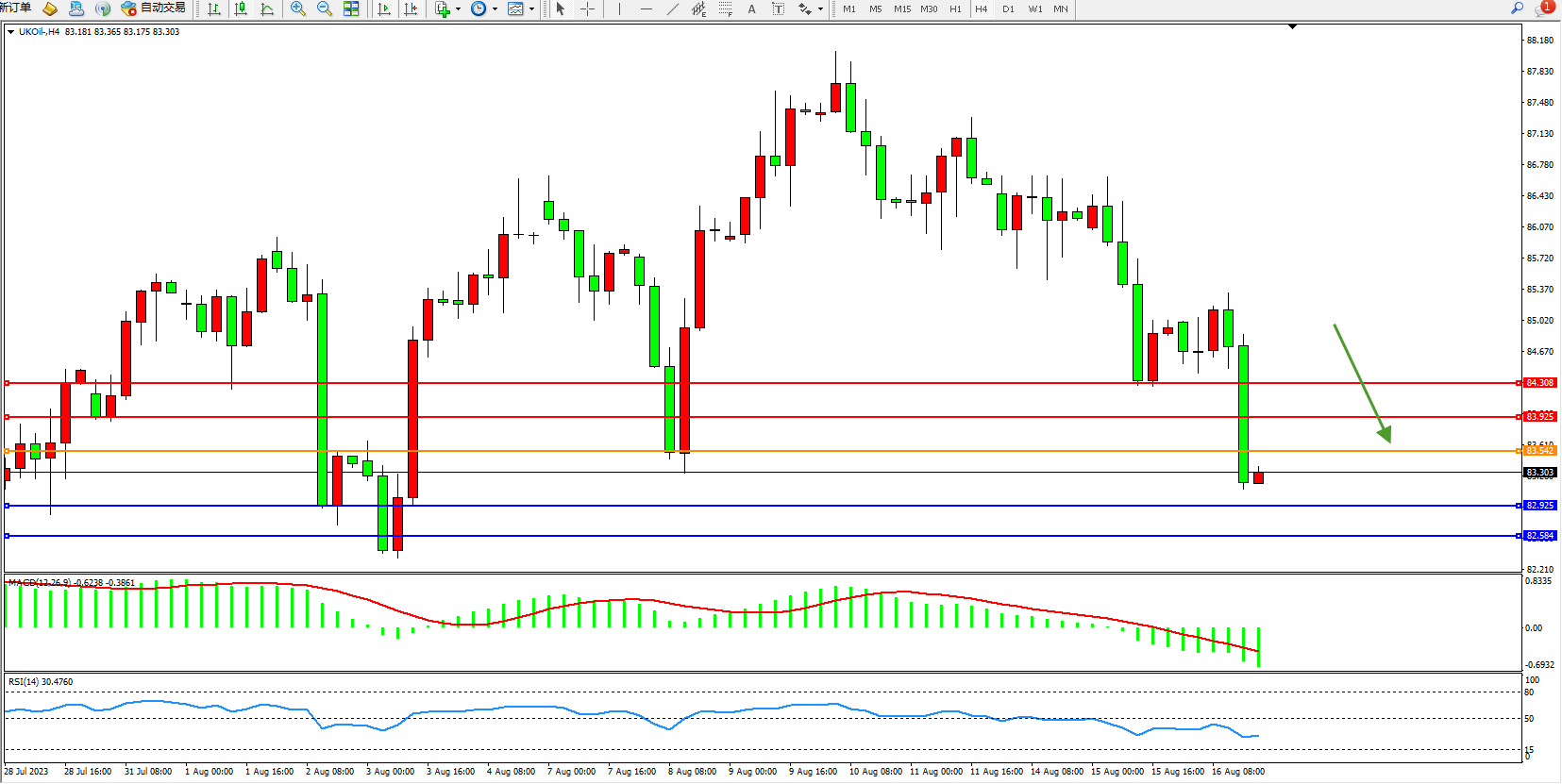
Task: Click the 新订单 new order button
Action: (15, 8)
